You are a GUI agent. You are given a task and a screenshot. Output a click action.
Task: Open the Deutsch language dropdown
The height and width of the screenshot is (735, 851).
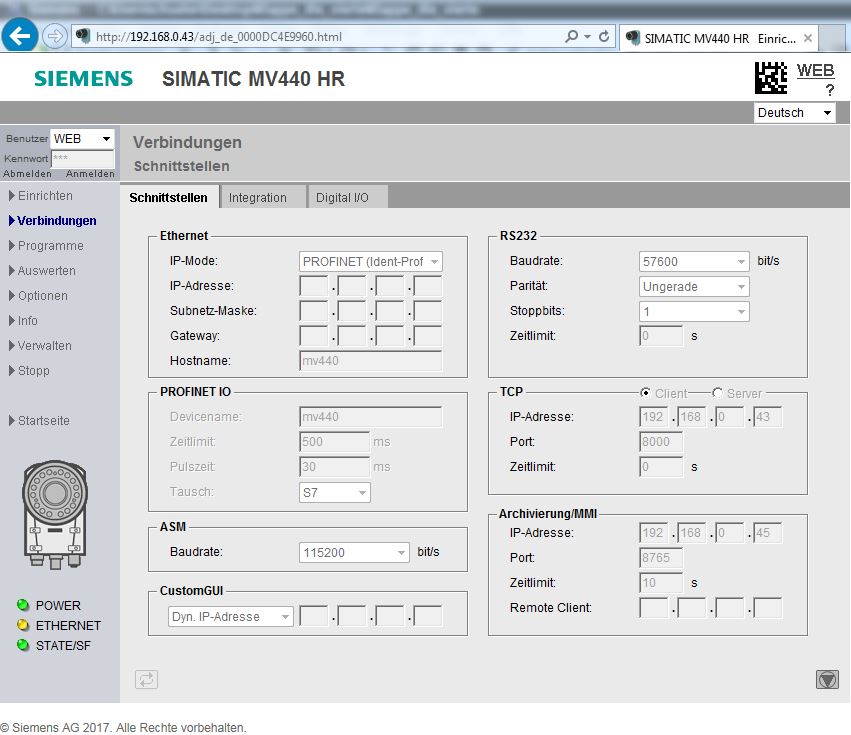tap(795, 113)
